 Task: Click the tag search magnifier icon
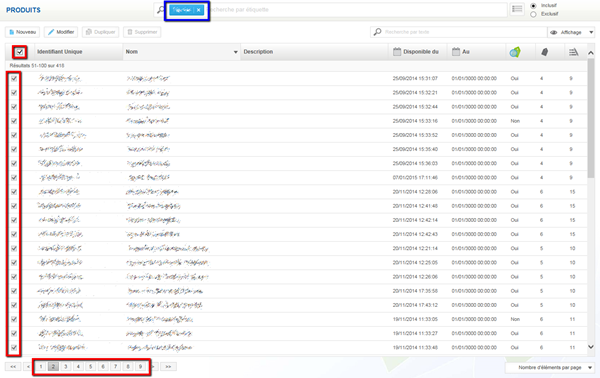pos(160,10)
